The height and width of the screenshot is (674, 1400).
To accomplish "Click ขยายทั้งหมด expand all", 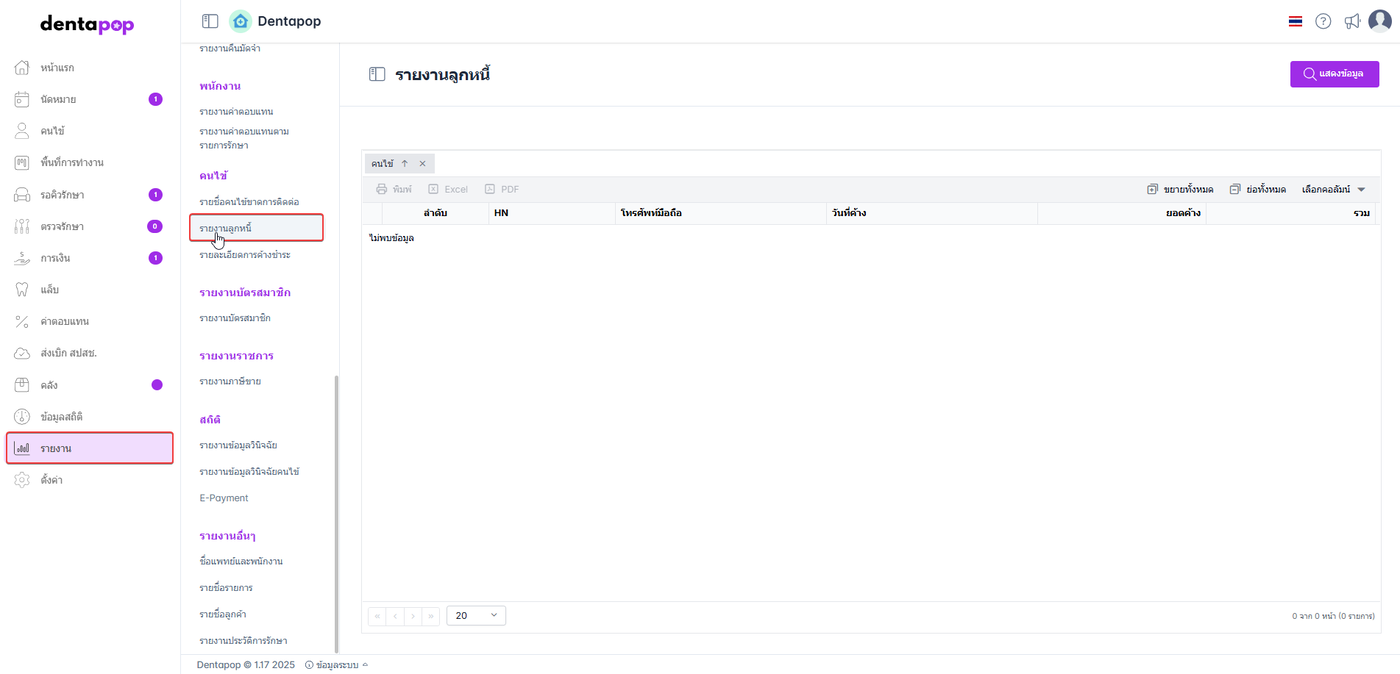I will coord(1180,189).
